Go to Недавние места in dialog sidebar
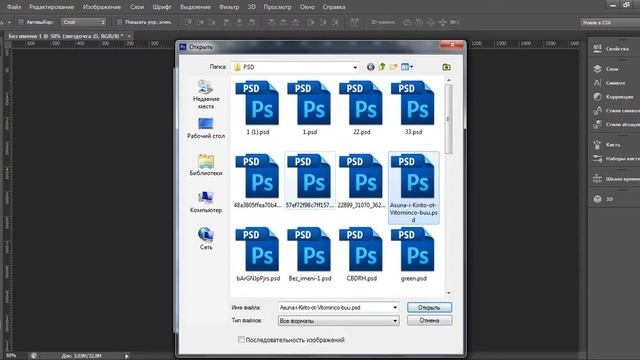The width and height of the screenshot is (640, 360). point(206,94)
